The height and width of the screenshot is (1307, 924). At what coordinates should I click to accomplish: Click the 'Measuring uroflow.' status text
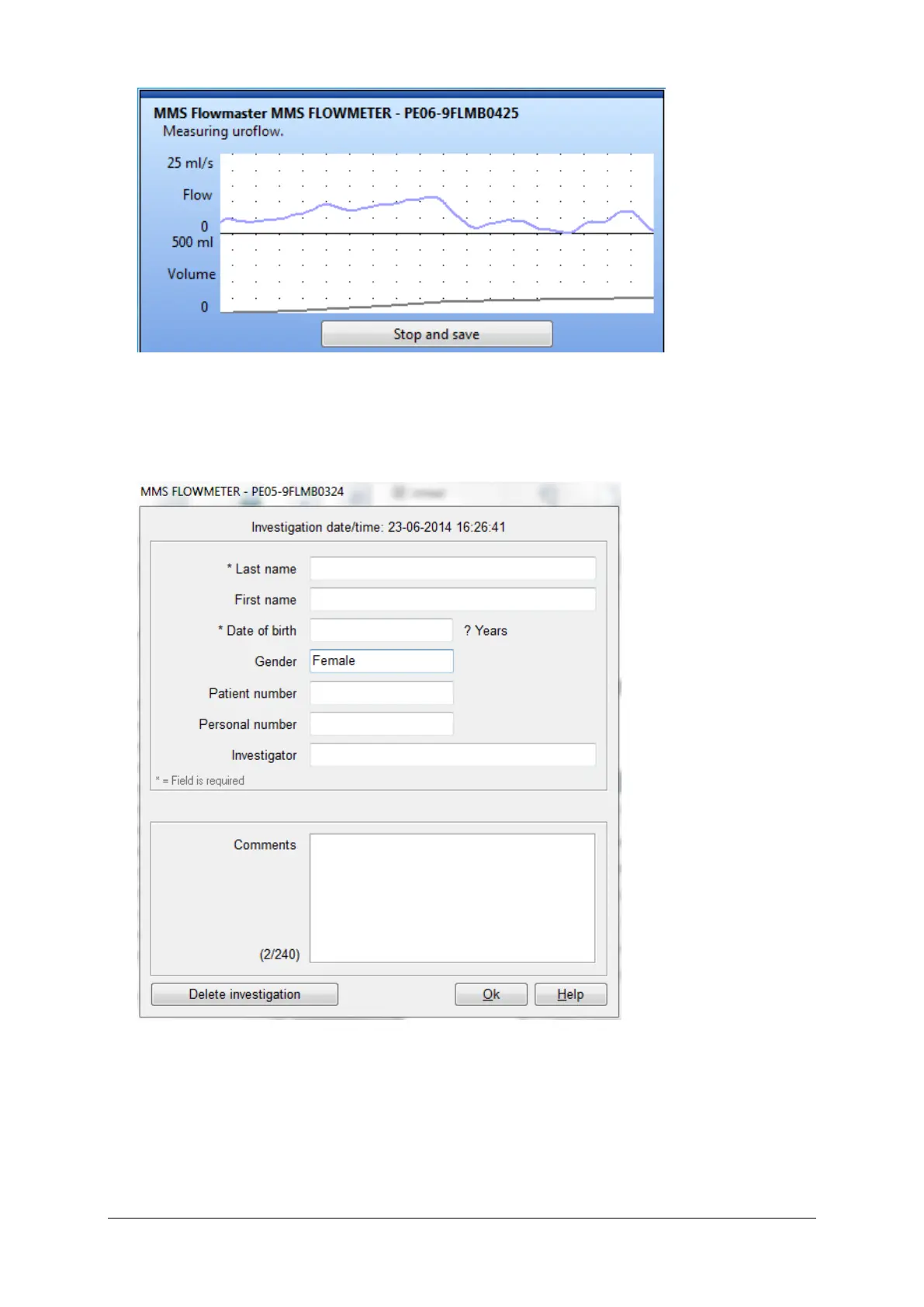(x=223, y=131)
